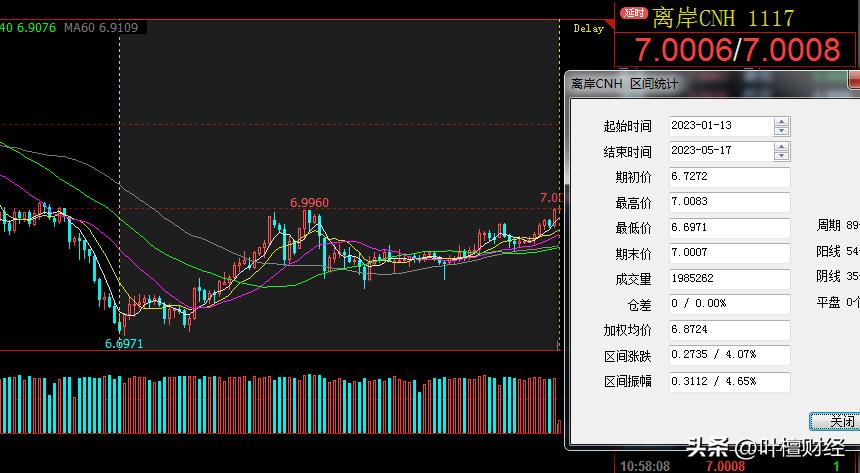Image resolution: width=860 pixels, height=473 pixels.
Task: Increment the 结束时间 date with its up arrow
Action: coord(782,147)
